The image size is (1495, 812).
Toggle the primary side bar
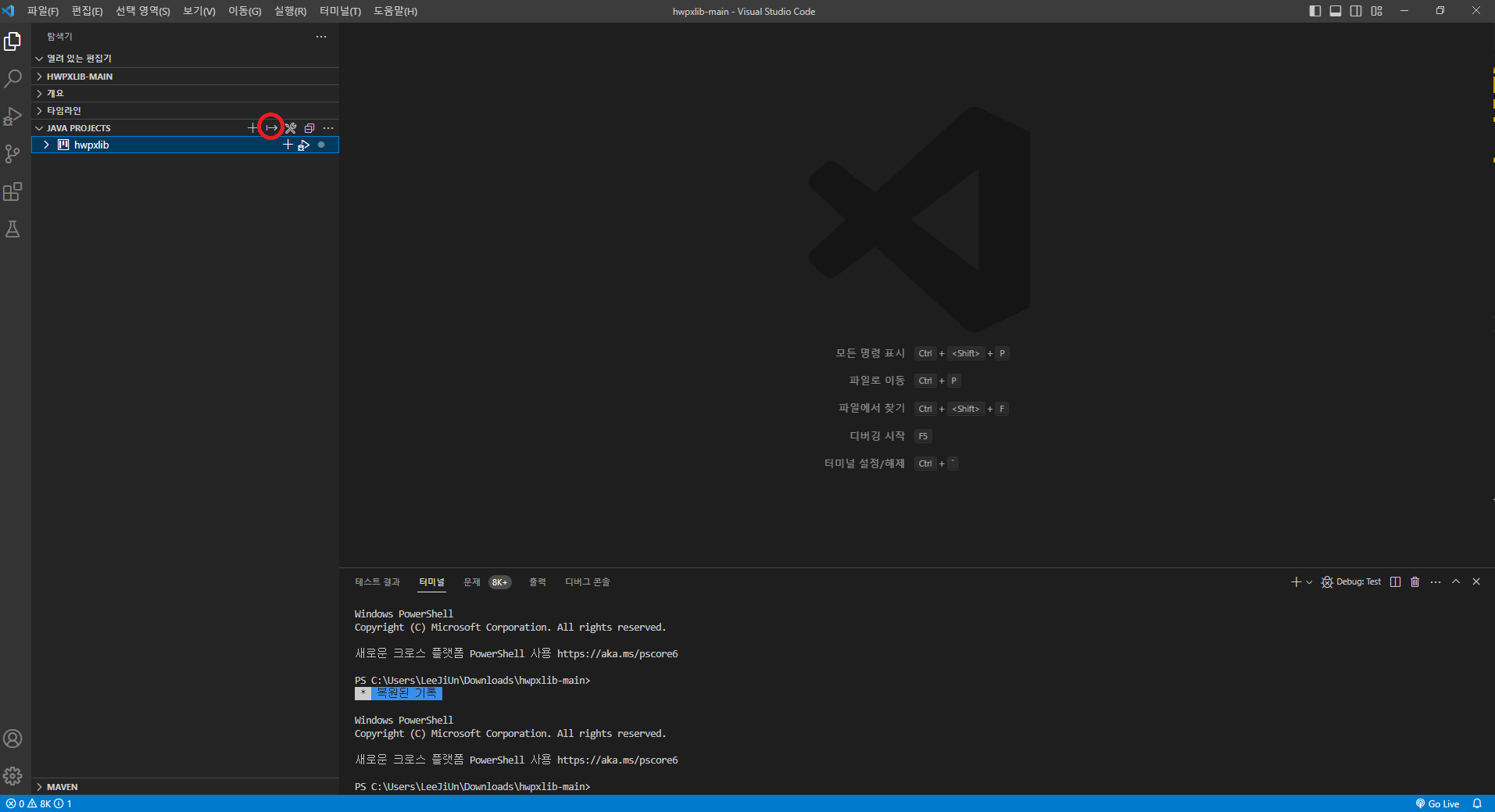(x=1315, y=11)
